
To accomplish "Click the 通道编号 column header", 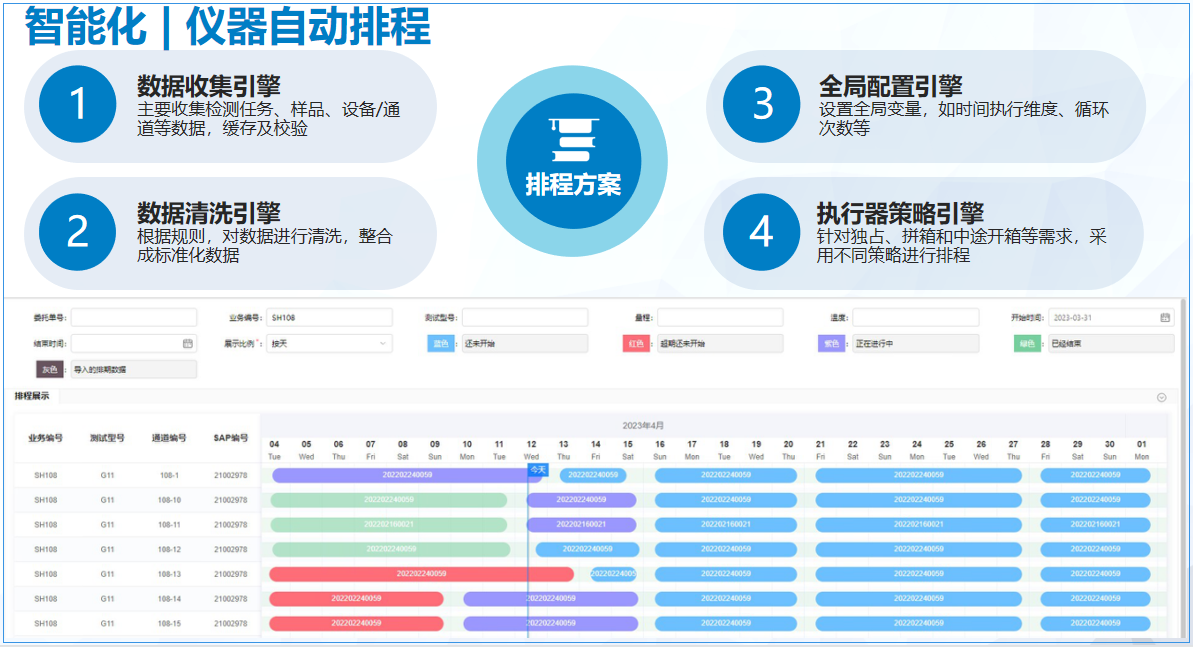I will click(169, 438).
